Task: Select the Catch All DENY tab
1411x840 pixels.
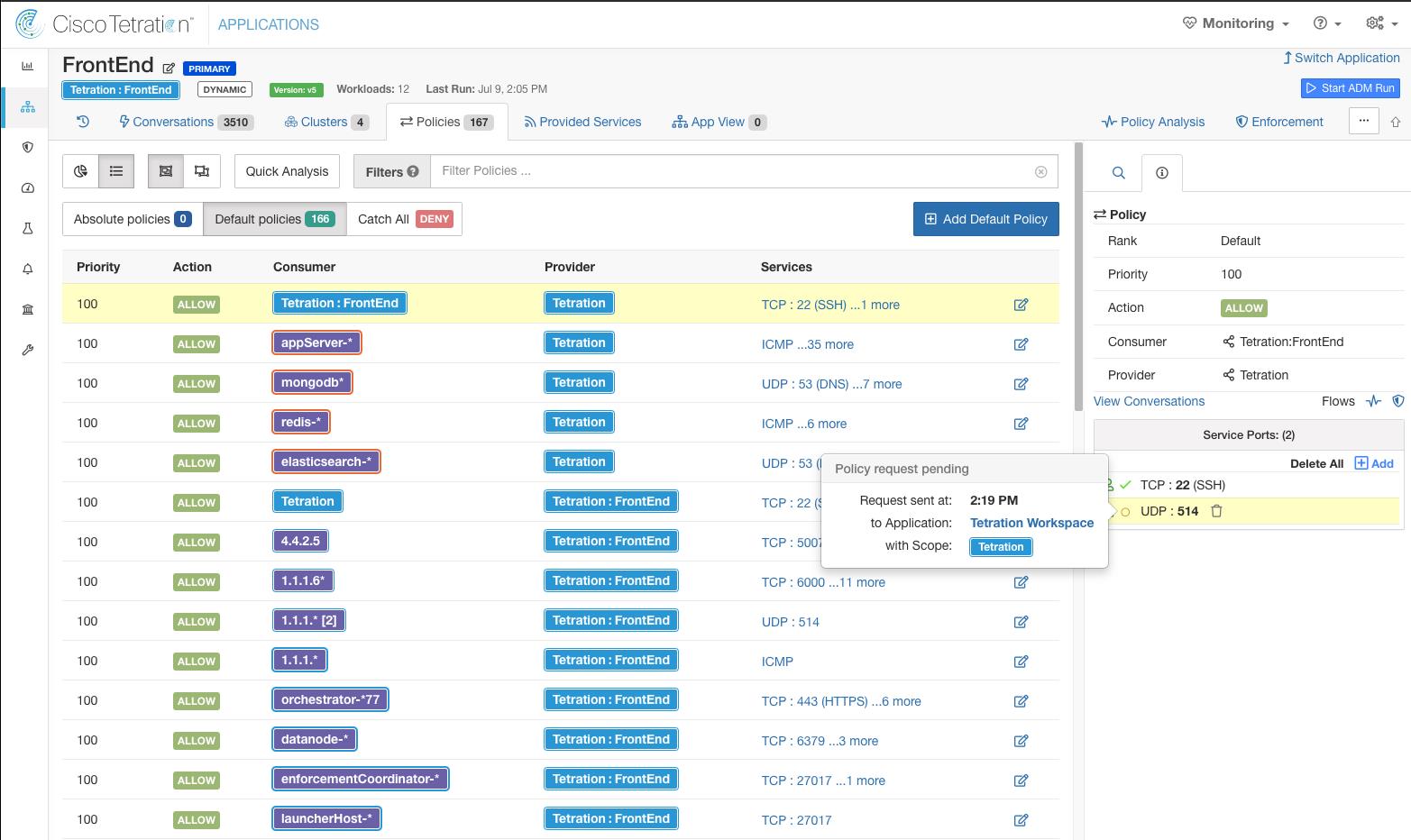Action: pyautogui.click(x=405, y=219)
